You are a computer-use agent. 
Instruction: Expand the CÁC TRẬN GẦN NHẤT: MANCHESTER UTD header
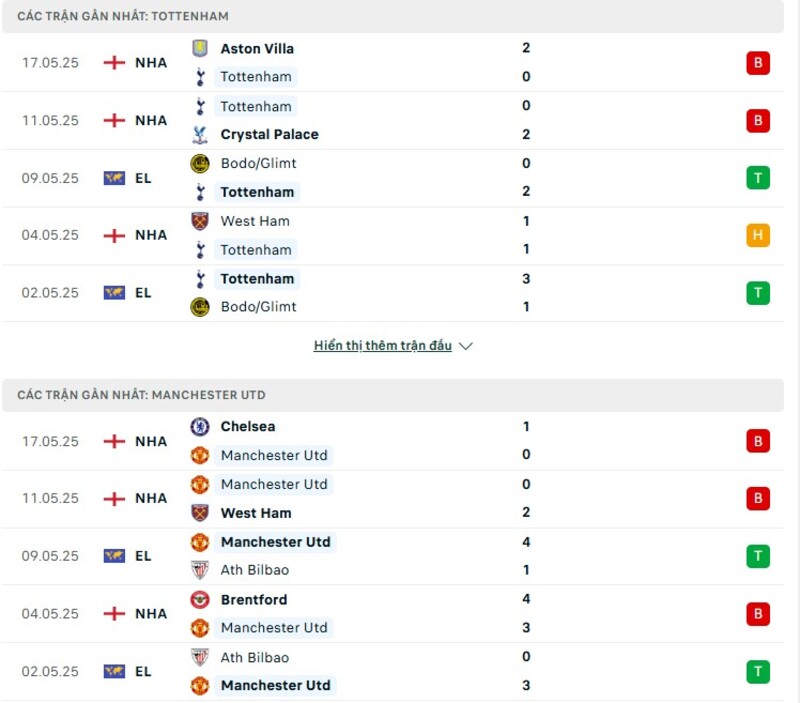coord(140,394)
